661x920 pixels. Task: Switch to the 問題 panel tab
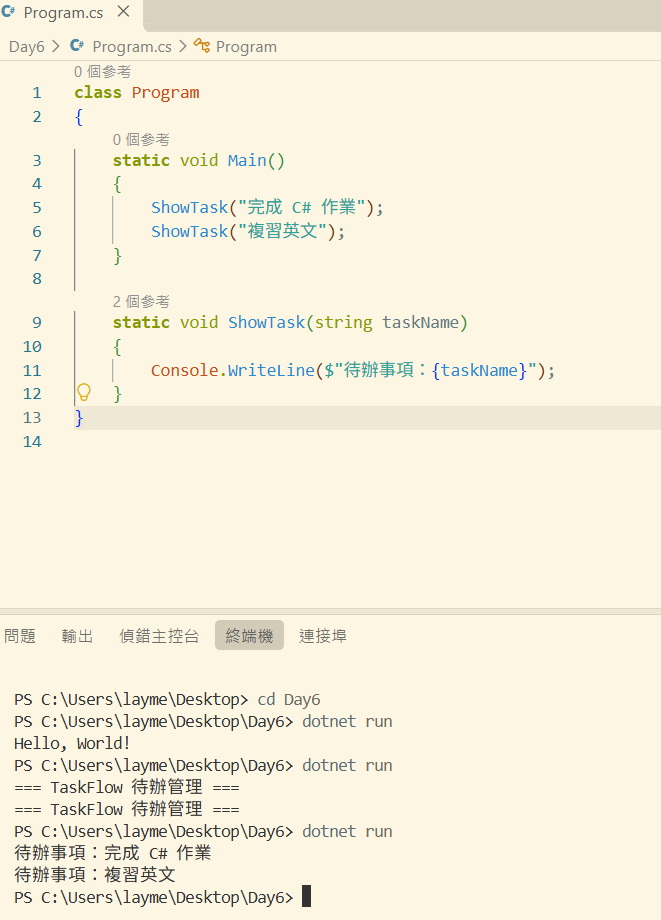(20, 635)
